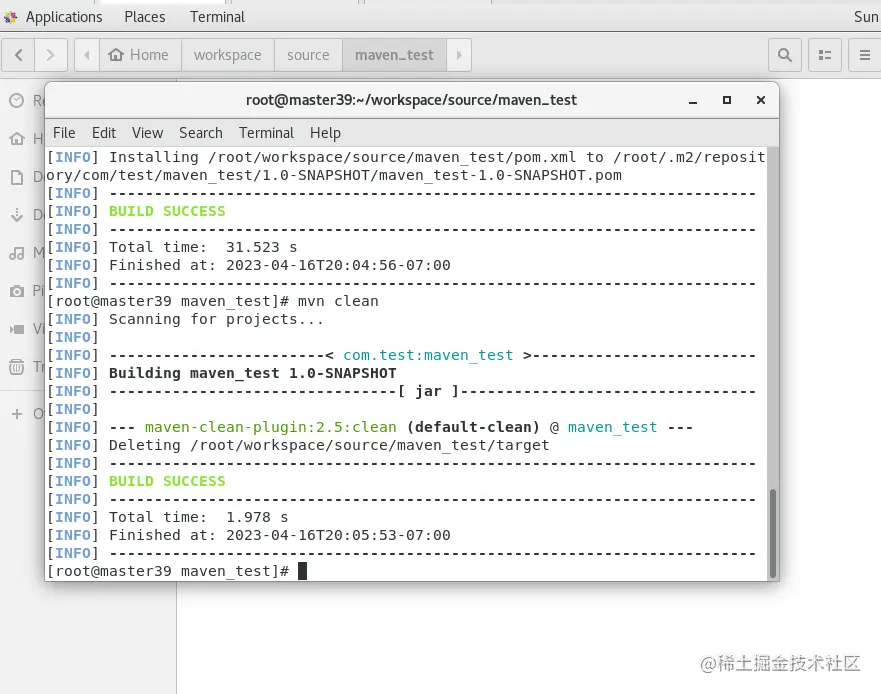Maximize the terminal window
881x694 pixels.
pos(726,100)
